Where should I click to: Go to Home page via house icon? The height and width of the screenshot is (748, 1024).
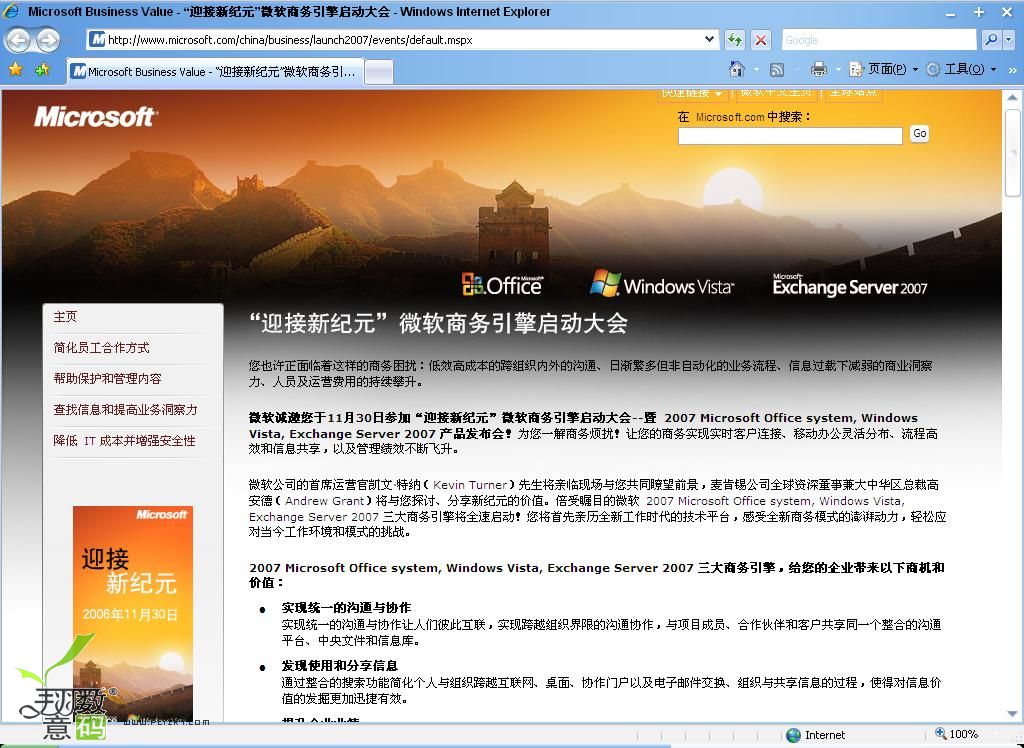click(737, 69)
